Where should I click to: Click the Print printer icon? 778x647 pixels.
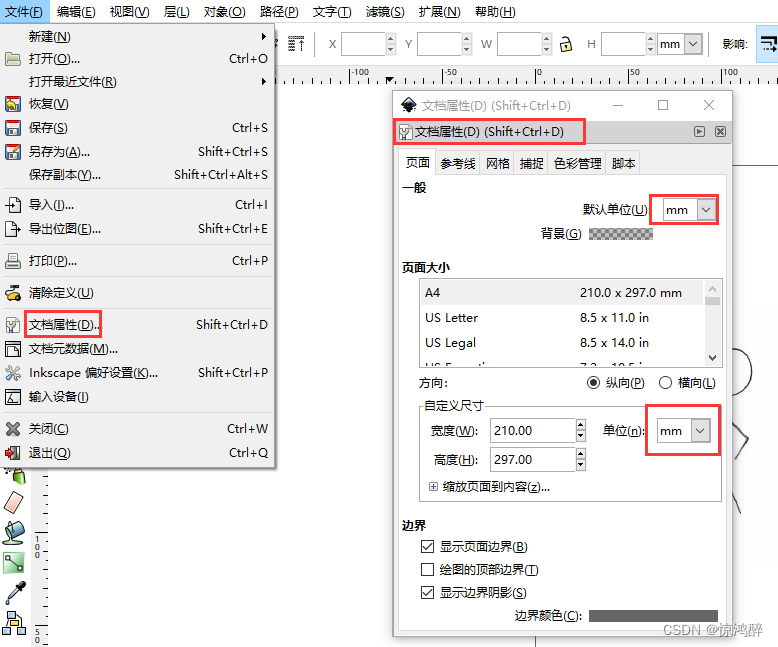click(x=12, y=261)
